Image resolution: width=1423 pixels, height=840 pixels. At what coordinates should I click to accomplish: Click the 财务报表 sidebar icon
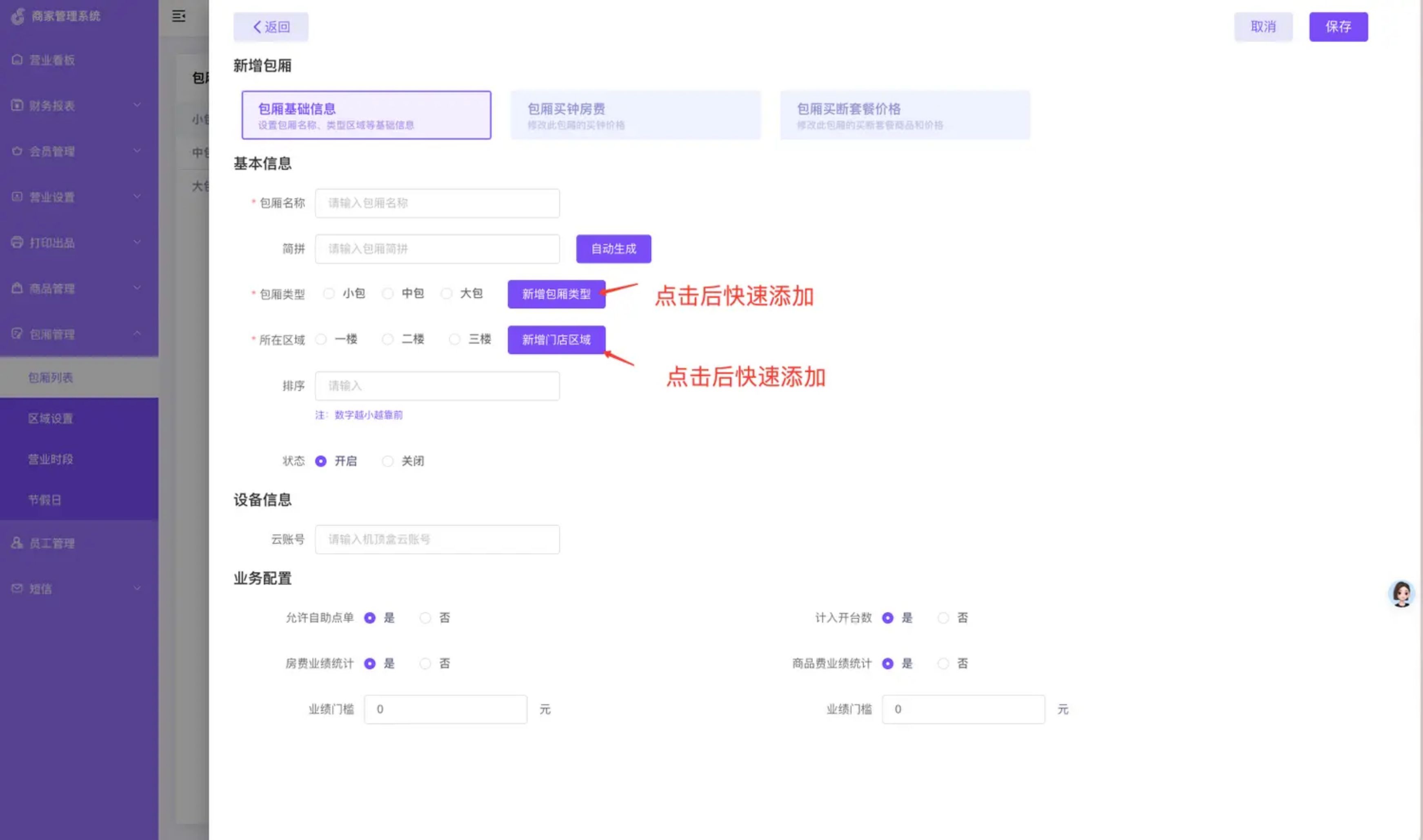17,105
